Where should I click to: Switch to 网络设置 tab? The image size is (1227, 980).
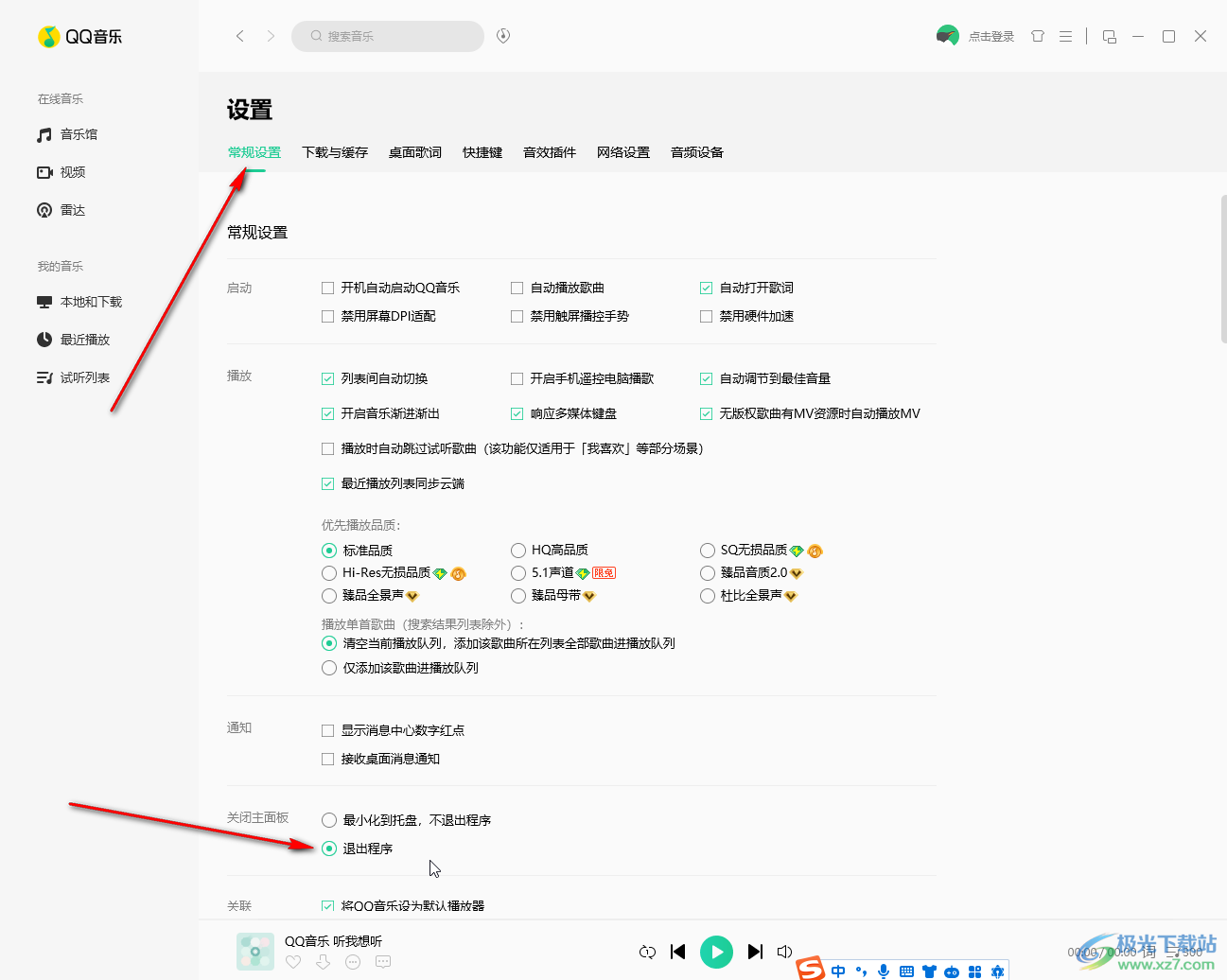click(x=623, y=152)
